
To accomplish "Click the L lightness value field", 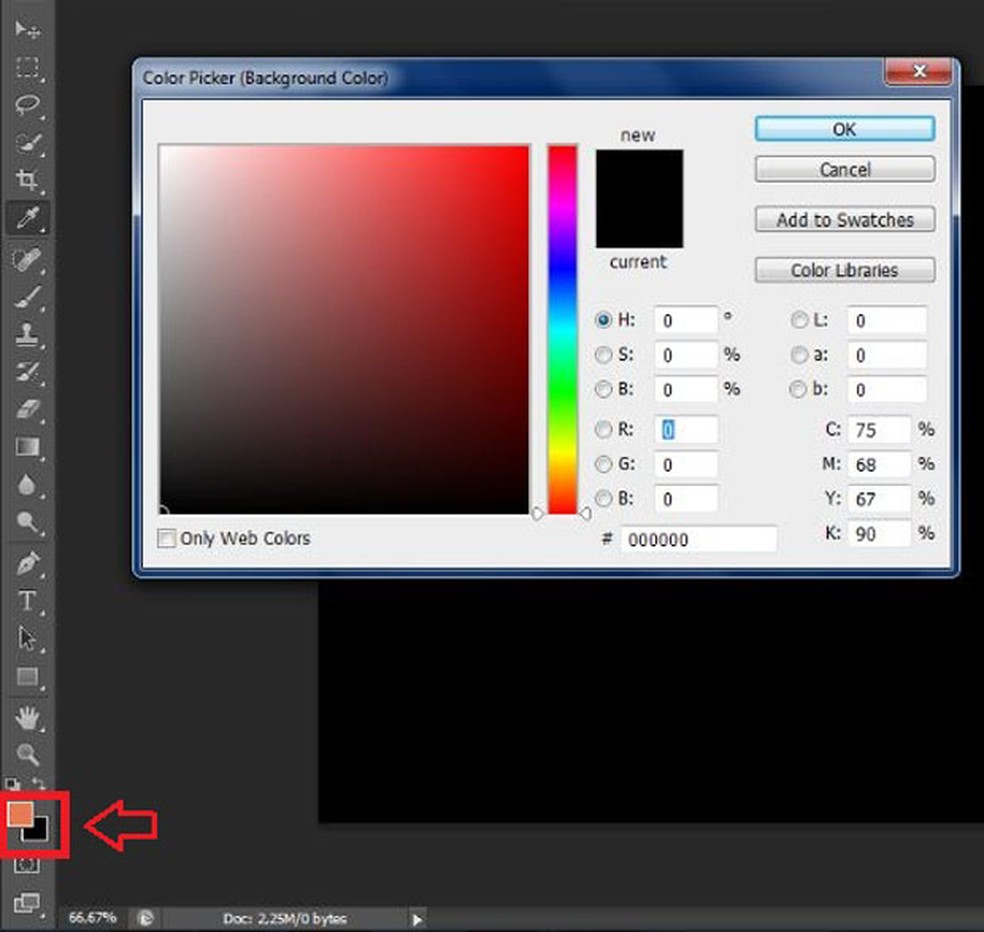I will [887, 320].
